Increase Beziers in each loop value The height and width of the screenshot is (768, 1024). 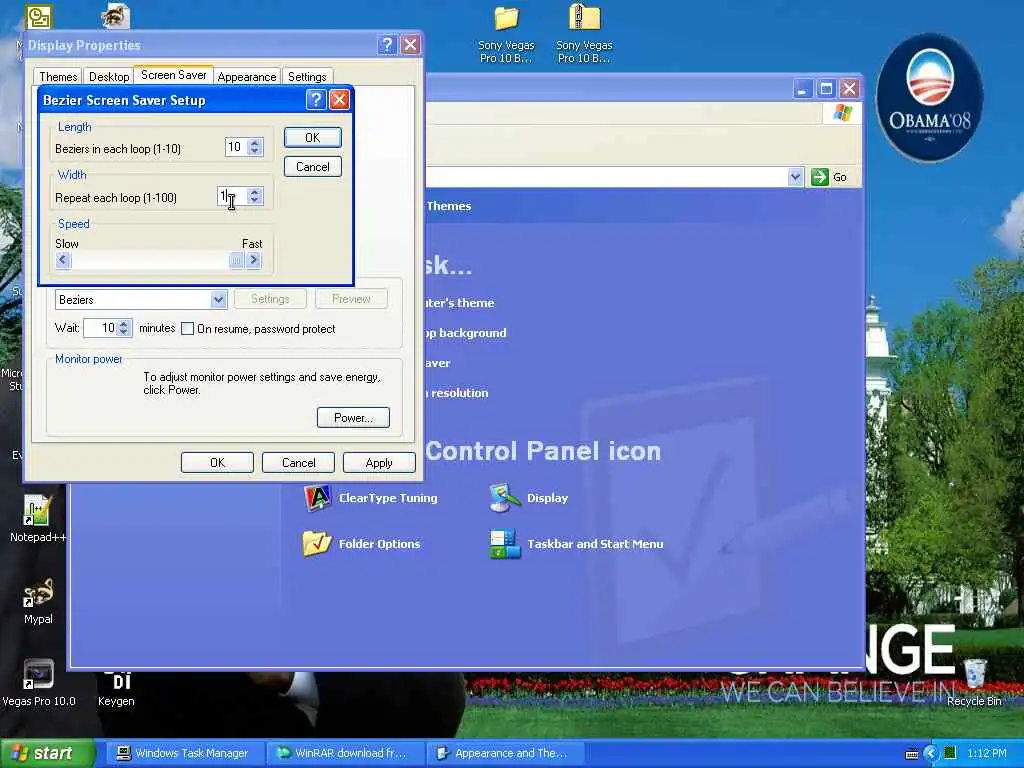tap(255, 143)
